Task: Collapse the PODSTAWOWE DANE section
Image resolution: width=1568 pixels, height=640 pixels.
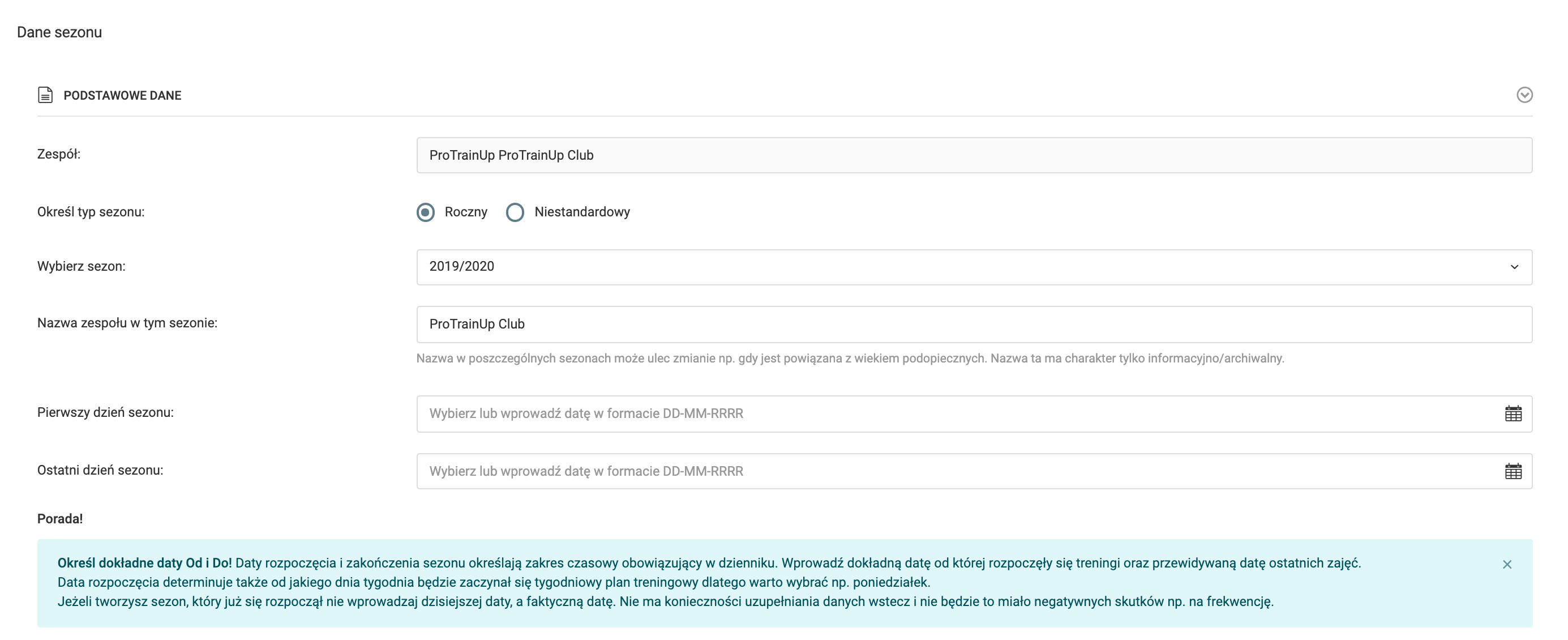Action: [1524, 95]
